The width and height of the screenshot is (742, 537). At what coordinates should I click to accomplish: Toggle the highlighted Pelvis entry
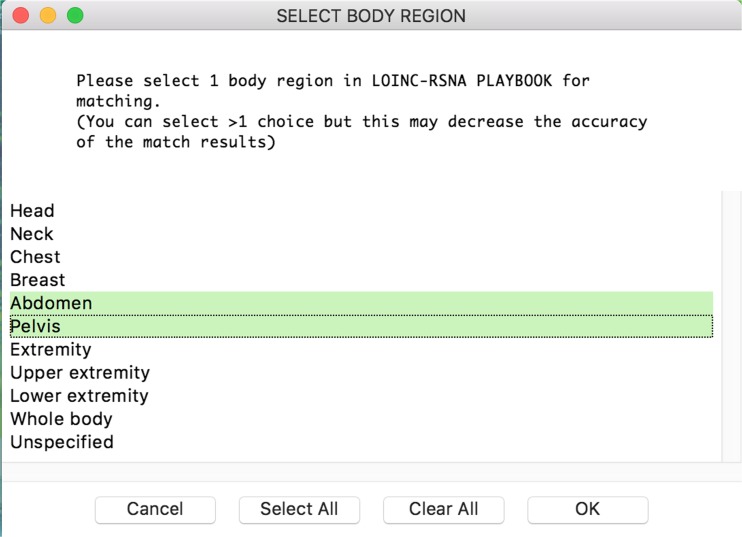[362, 326]
